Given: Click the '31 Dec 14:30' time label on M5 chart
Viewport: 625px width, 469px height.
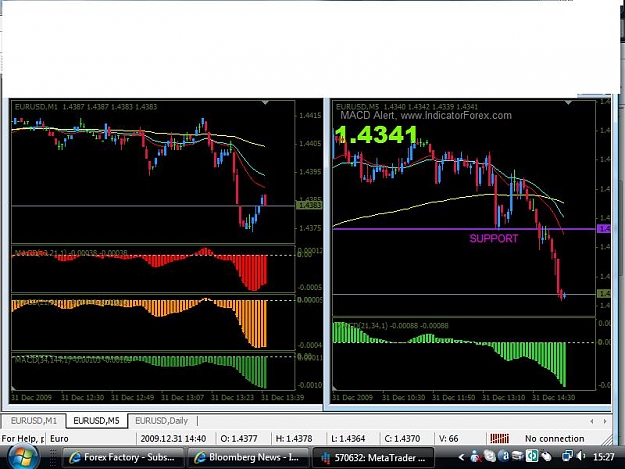Looking at the screenshot, I should [554, 397].
